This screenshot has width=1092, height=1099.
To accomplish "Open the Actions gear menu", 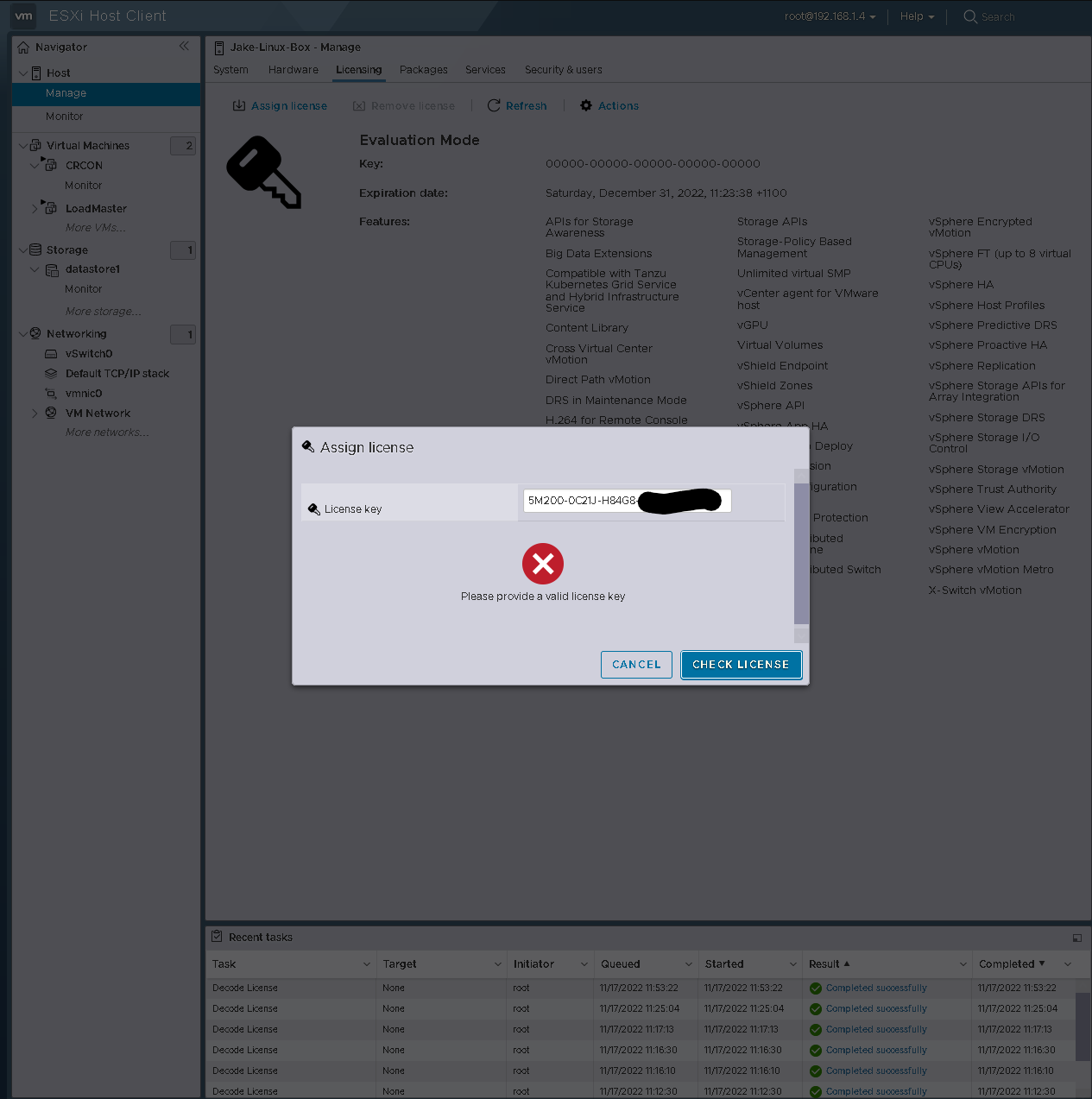I will (x=584, y=104).
